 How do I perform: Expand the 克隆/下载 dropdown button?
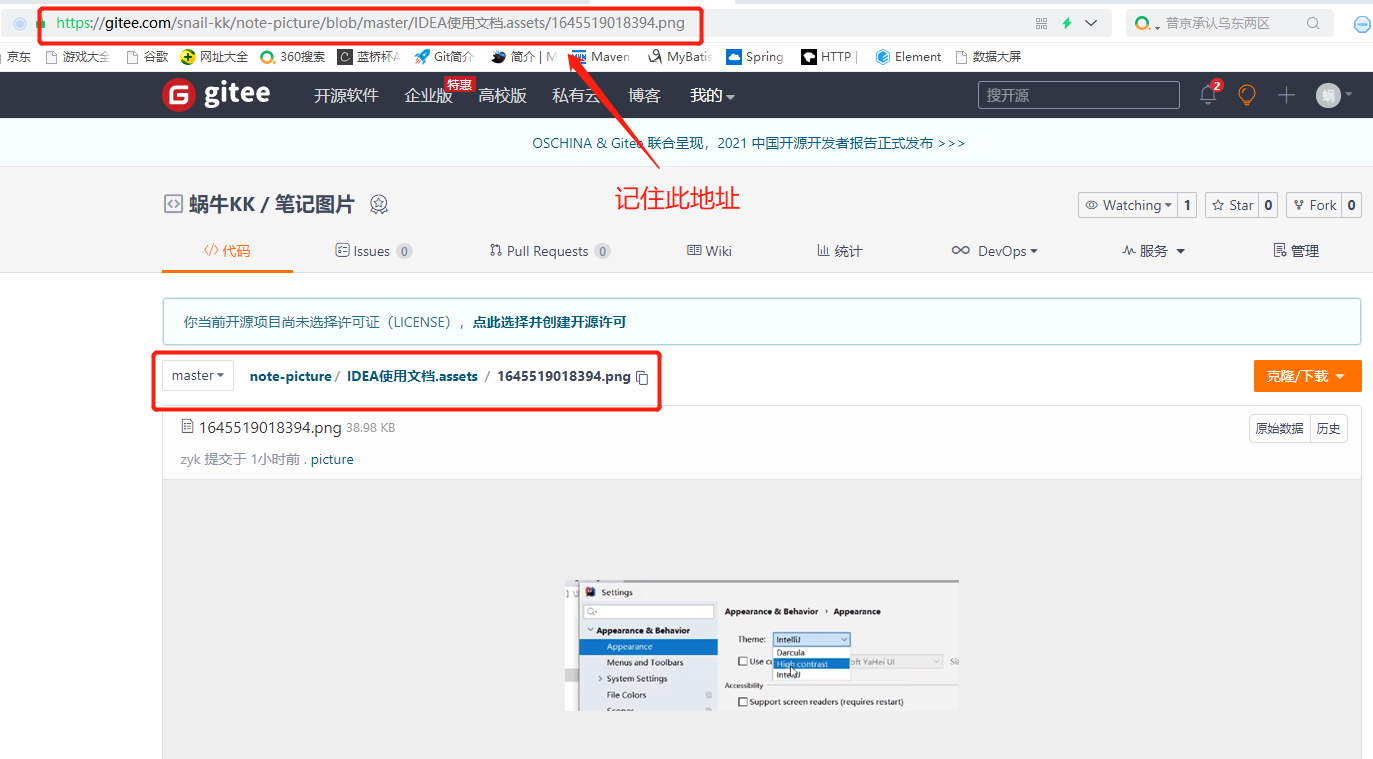[x=1307, y=376]
